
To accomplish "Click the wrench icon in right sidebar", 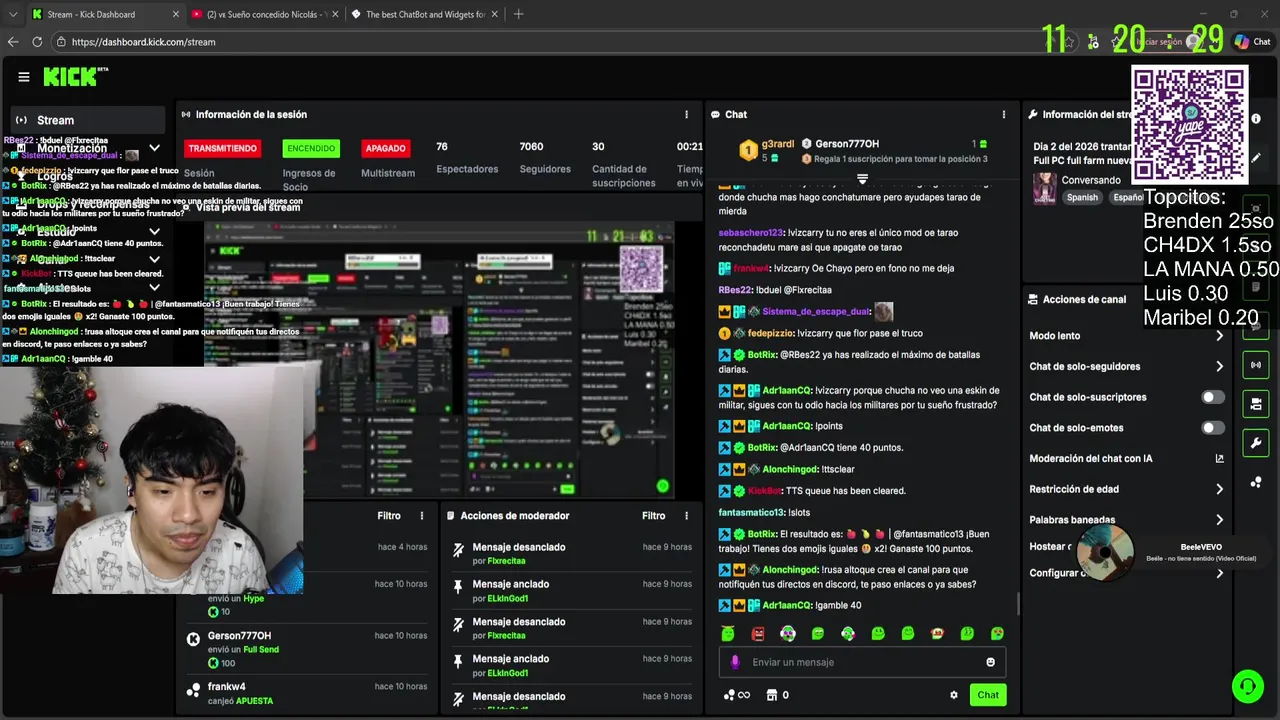I will pyautogui.click(x=1256, y=443).
